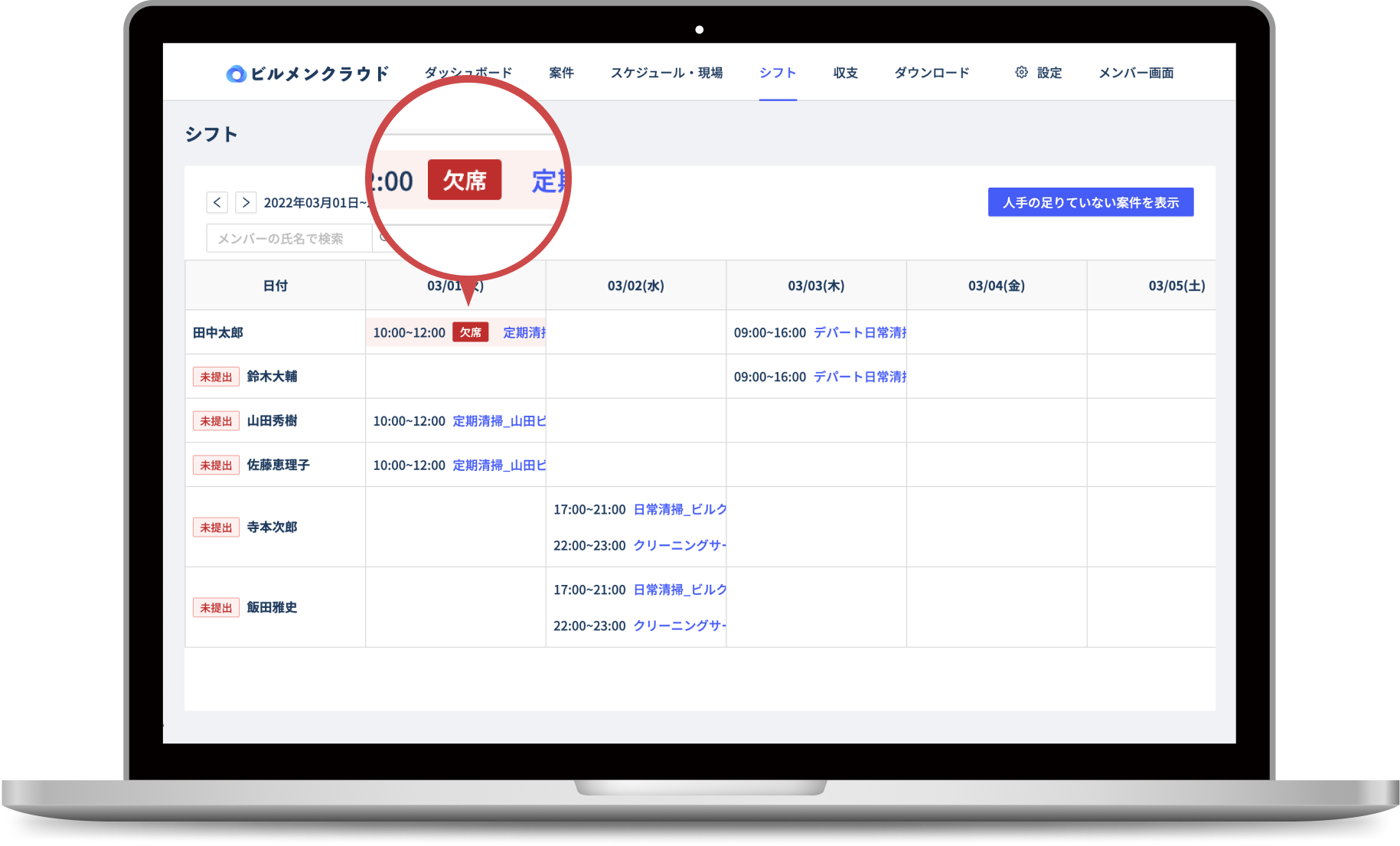Select the シフト tab

778,73
